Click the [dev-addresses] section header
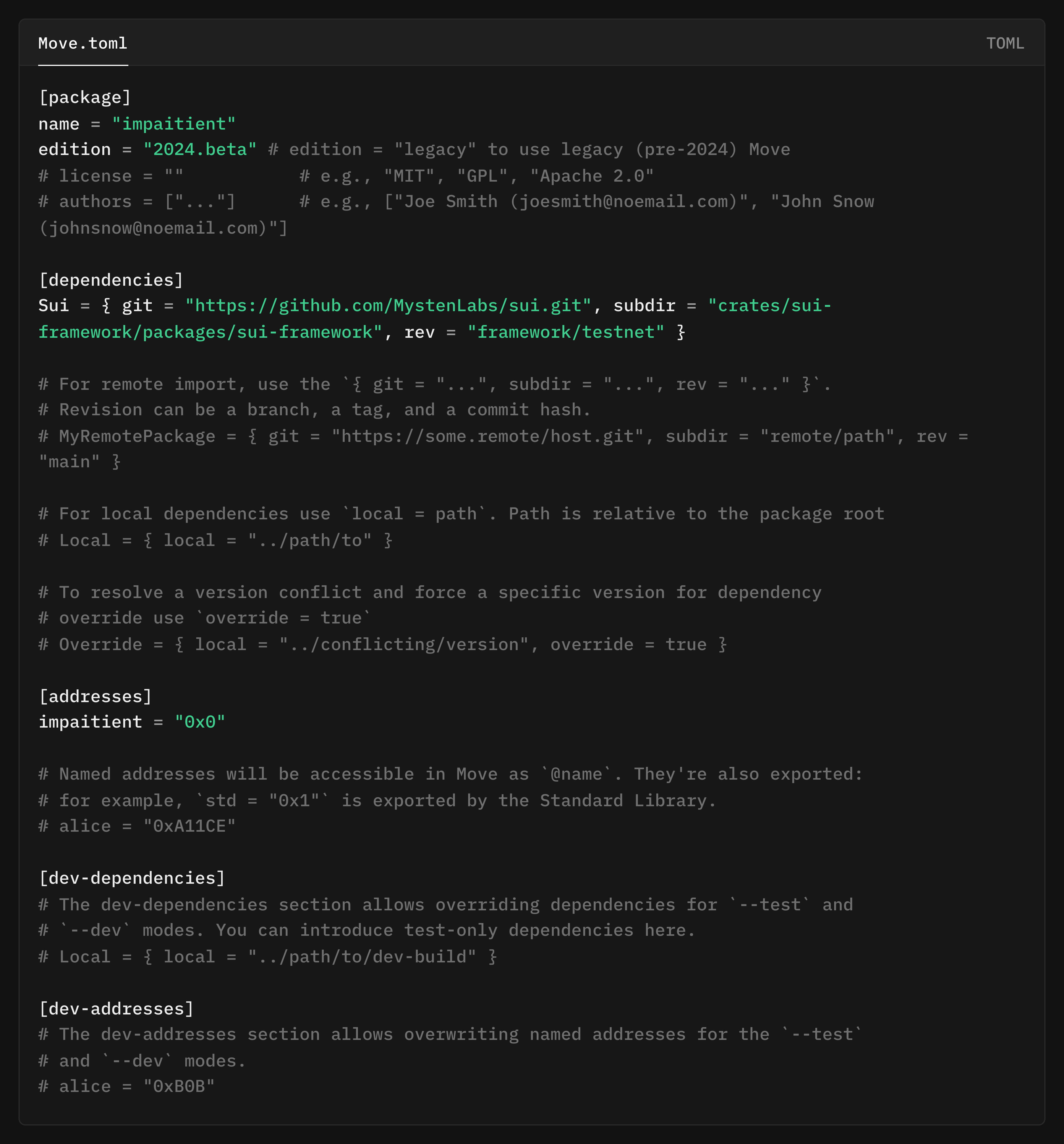 tap(116, 1008)
